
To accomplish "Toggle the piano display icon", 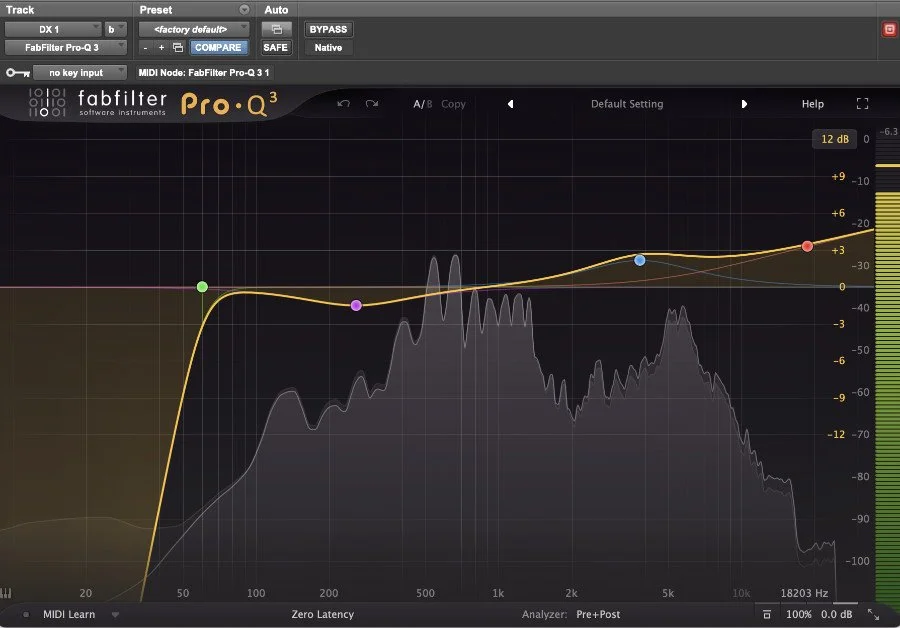I will [6, 593].
